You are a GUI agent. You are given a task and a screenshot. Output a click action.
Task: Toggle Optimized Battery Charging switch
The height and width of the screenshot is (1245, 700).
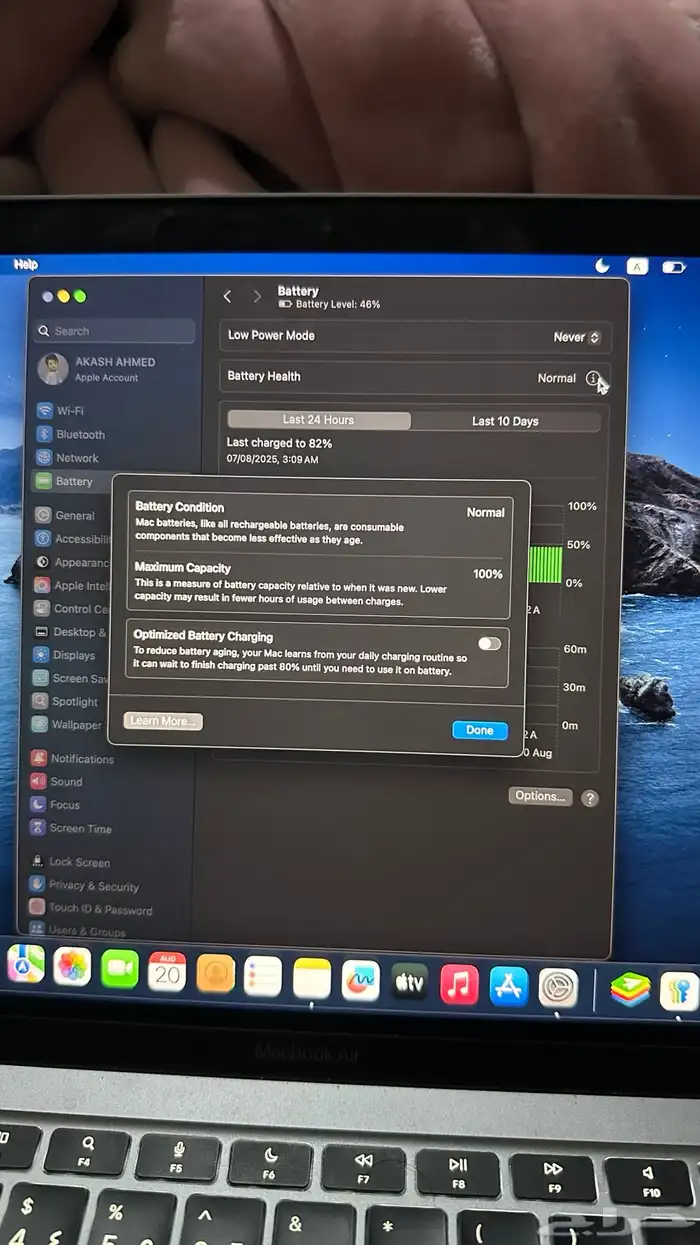click(489, 644)
